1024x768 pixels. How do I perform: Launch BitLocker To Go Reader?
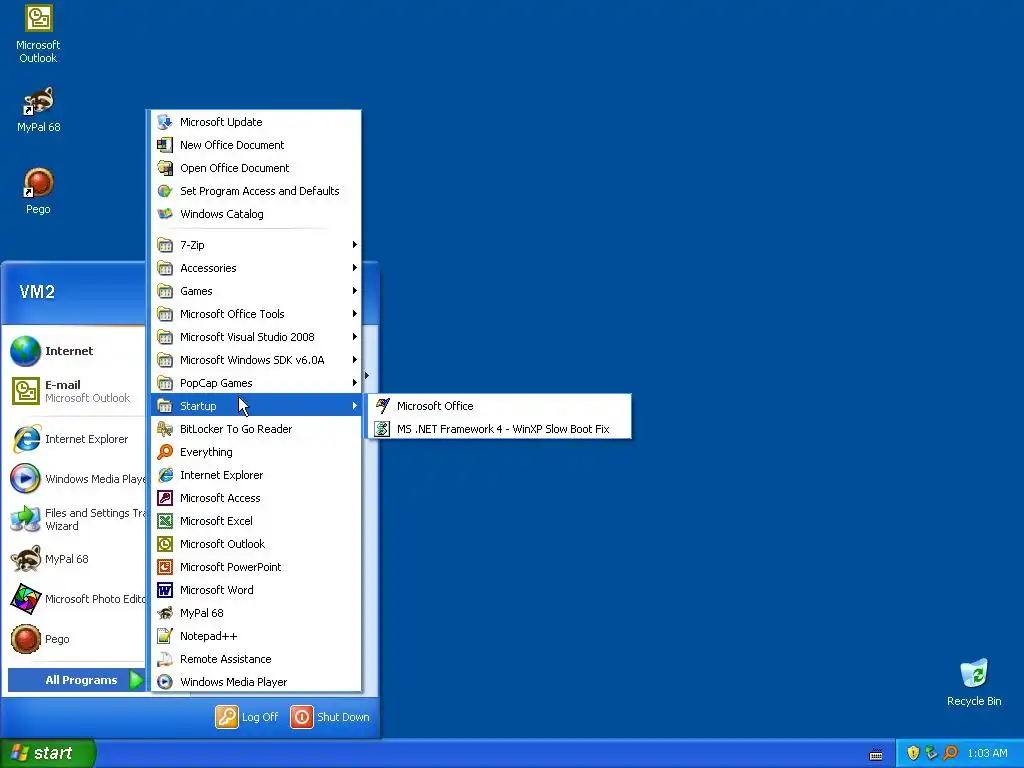(x=256, y=429)
